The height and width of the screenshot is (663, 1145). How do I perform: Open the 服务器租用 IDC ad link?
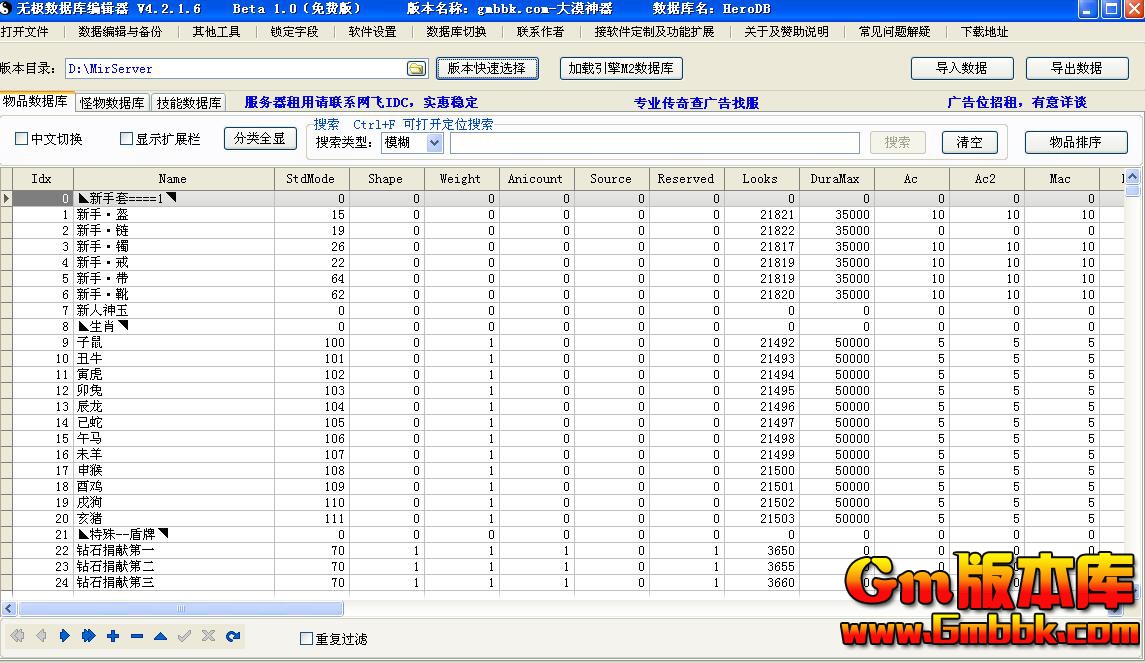click(x=361, y=102)
